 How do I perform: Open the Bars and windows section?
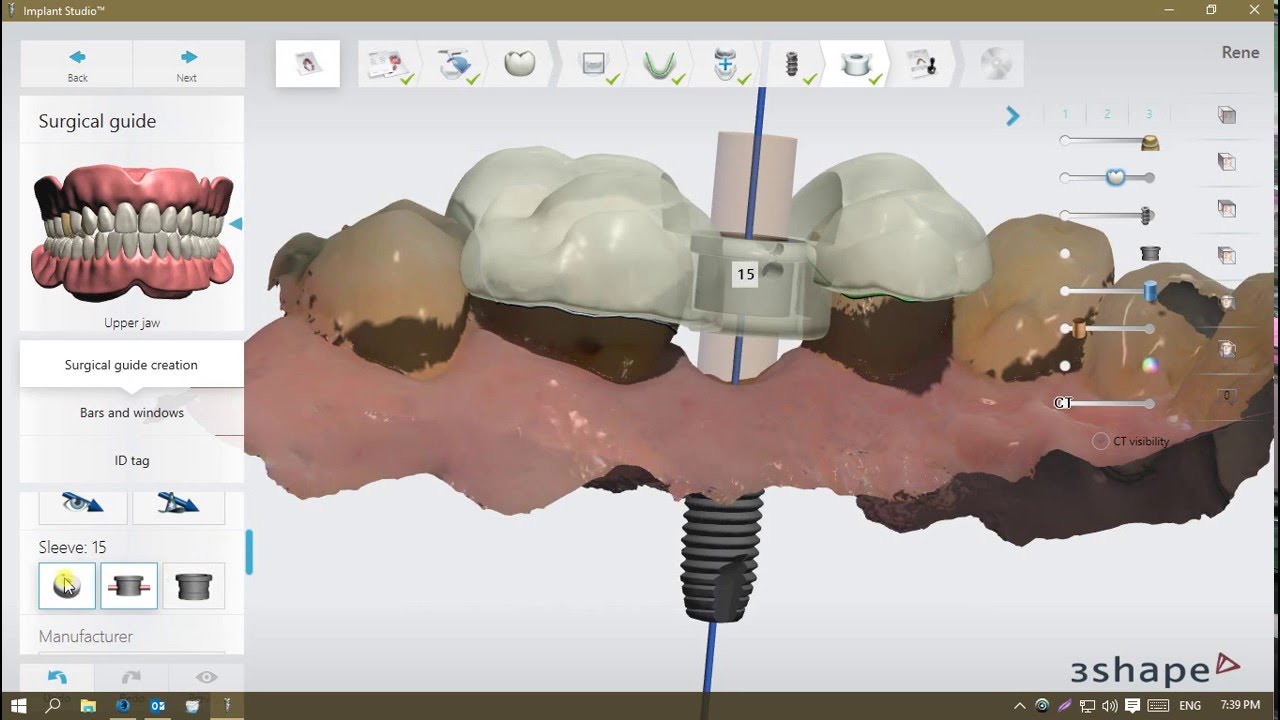131,412
